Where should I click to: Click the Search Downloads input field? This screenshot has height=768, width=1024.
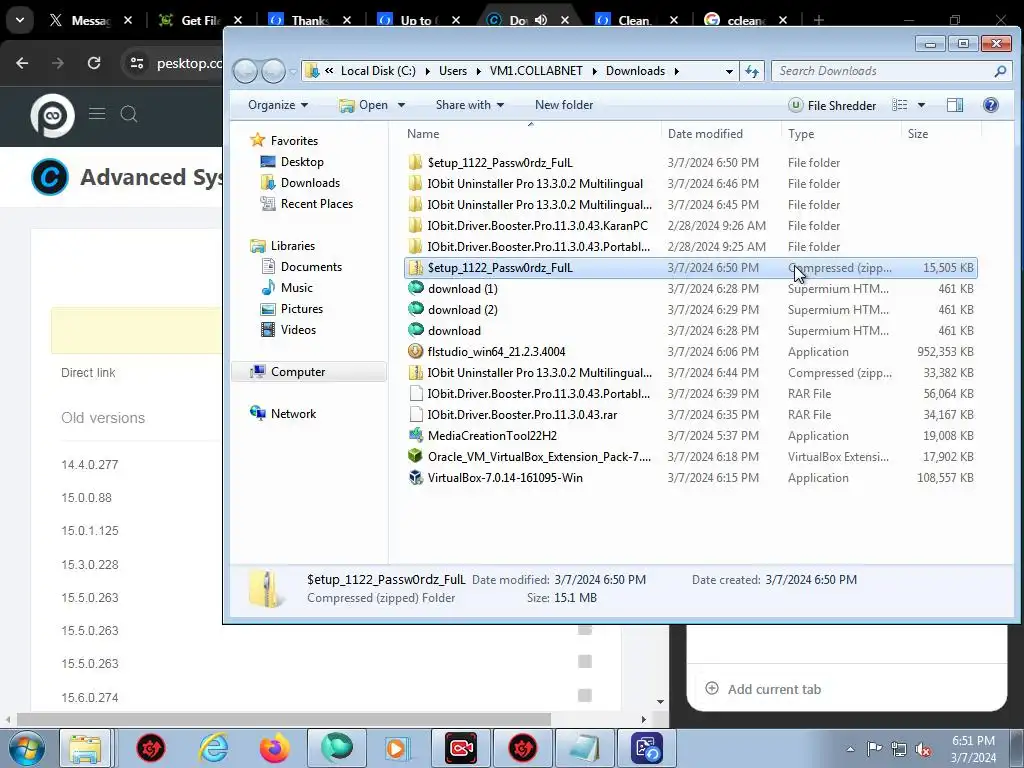coord(884,71)
